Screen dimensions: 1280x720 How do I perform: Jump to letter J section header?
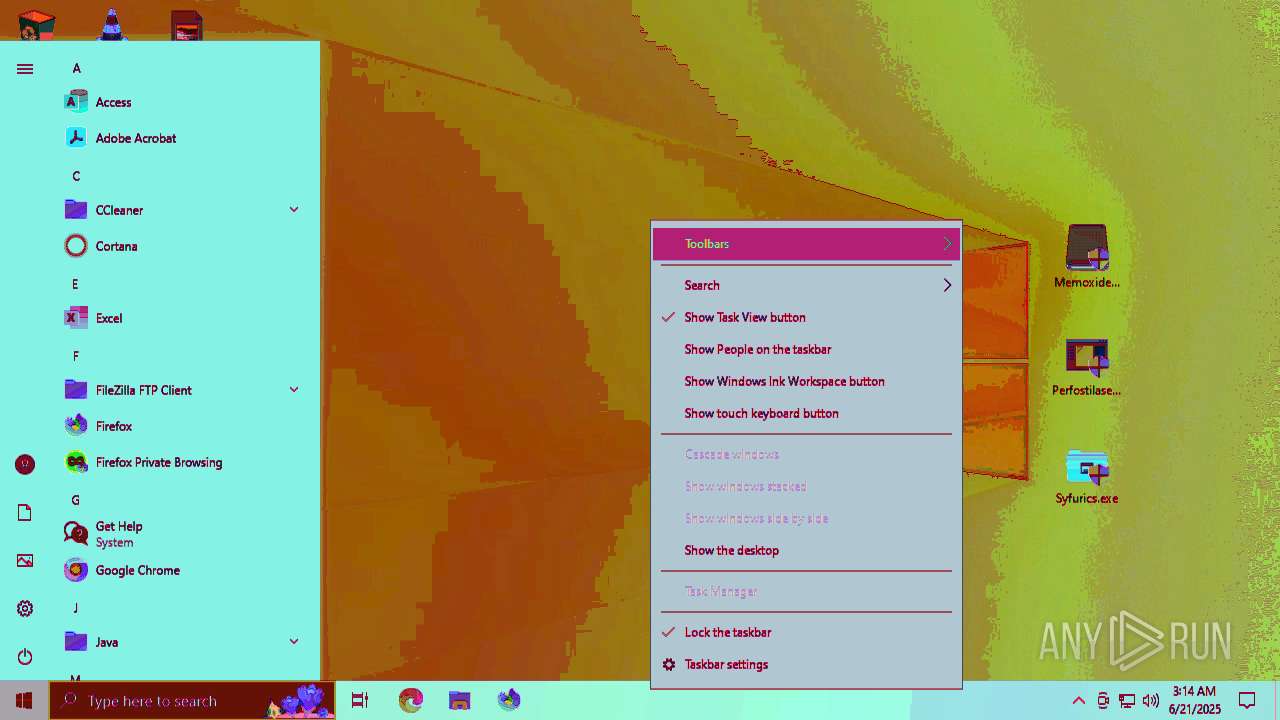click(75, 608)
